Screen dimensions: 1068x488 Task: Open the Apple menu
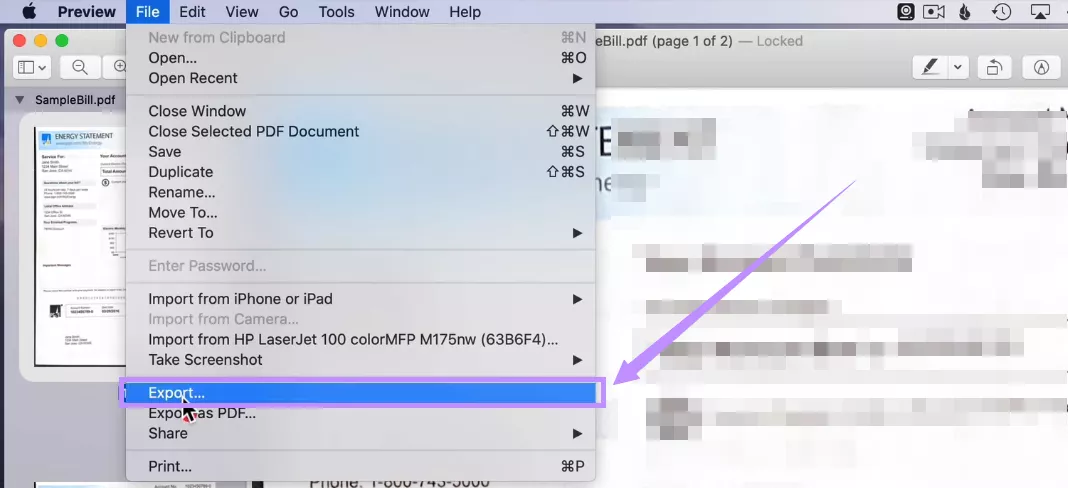coord(28,12)
